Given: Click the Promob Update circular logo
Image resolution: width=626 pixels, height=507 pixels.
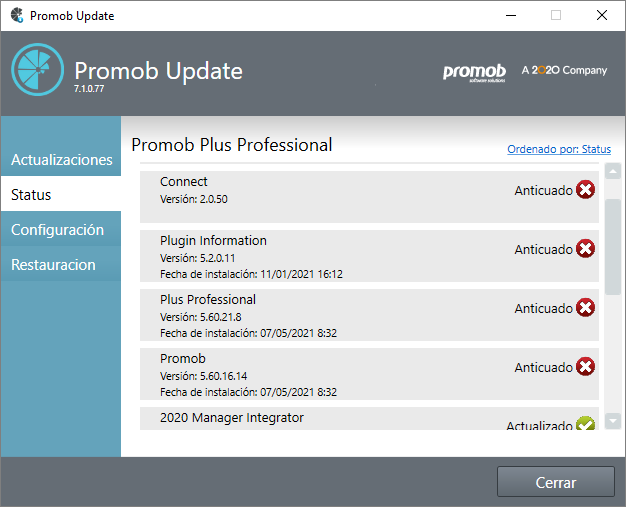Looking at the screenshot, I should [38, 69].
